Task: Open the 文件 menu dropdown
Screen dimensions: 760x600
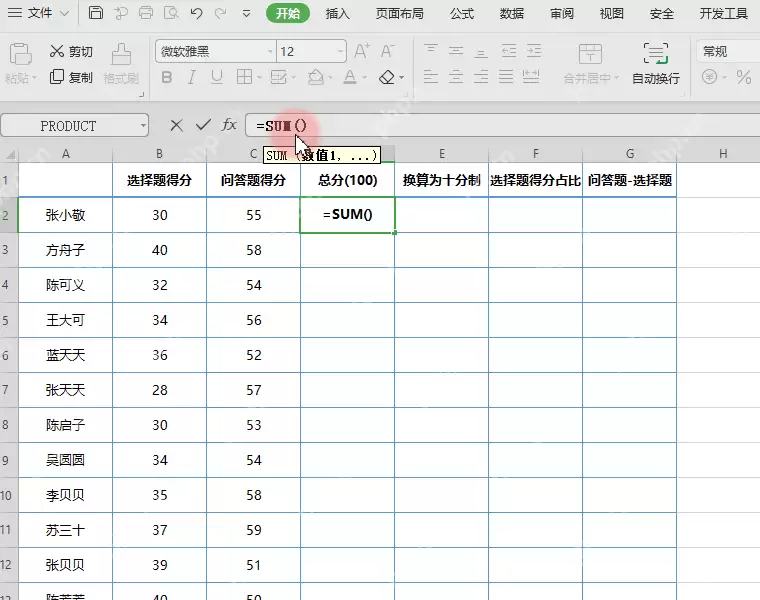Action: click(x=39, y=13)
